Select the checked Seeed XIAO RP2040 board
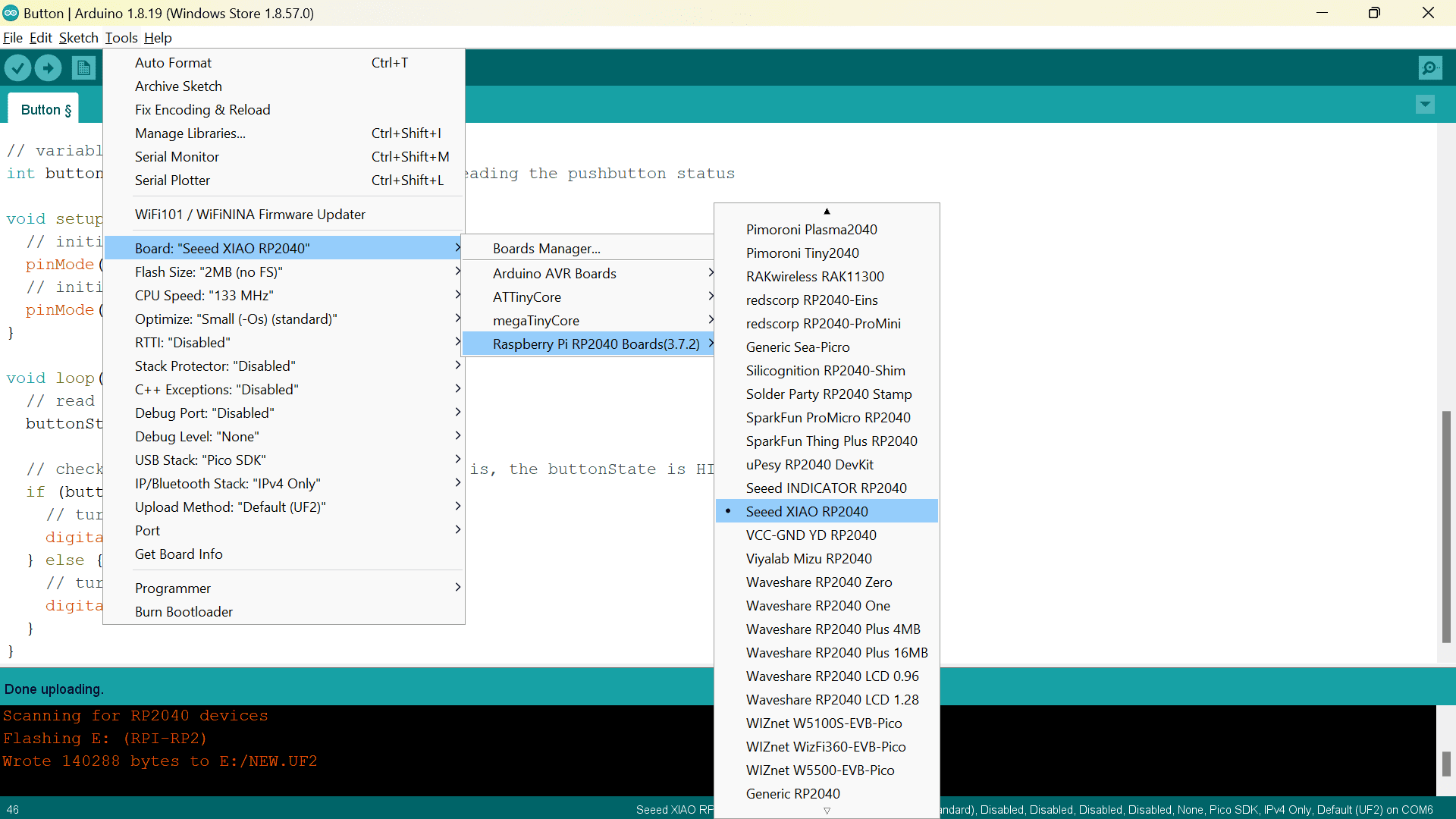Image resolution: width=1456 pixels, height=819 pixels. (827, 511)
